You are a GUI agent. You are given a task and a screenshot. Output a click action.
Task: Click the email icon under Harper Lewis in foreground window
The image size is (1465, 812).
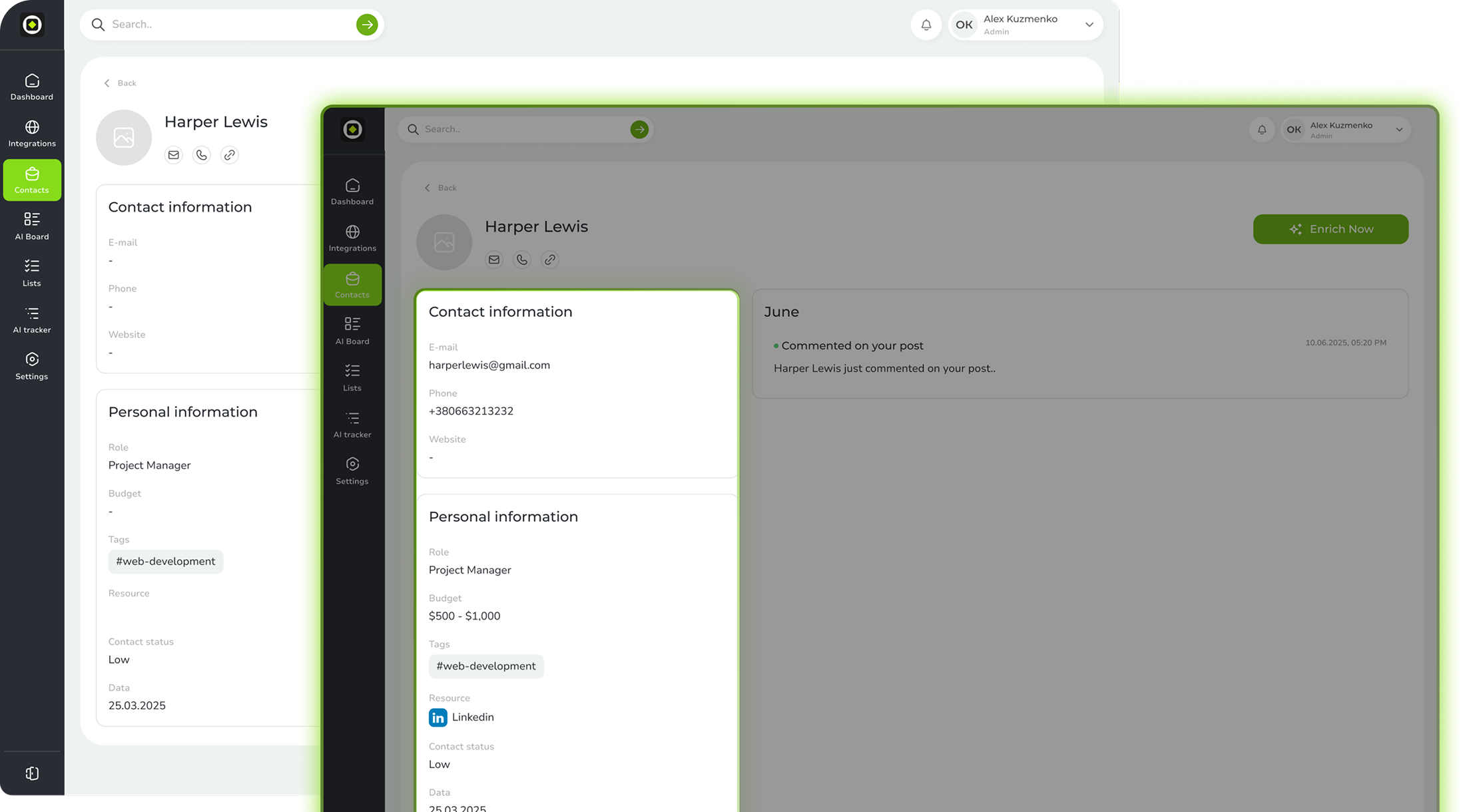coord(494,260)
